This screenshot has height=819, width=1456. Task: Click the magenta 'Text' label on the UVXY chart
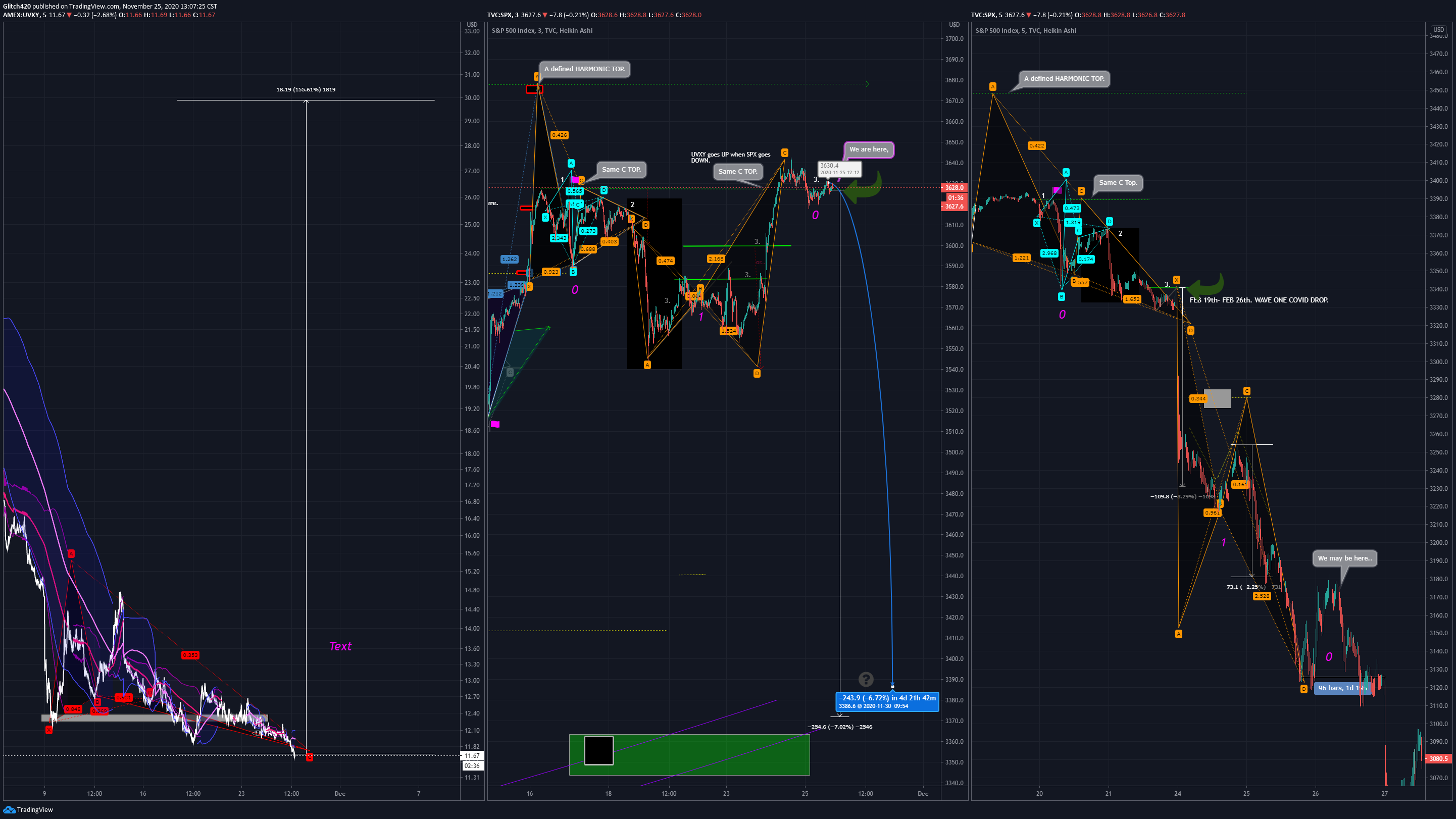pyautogui.click(x=340, y=646)
